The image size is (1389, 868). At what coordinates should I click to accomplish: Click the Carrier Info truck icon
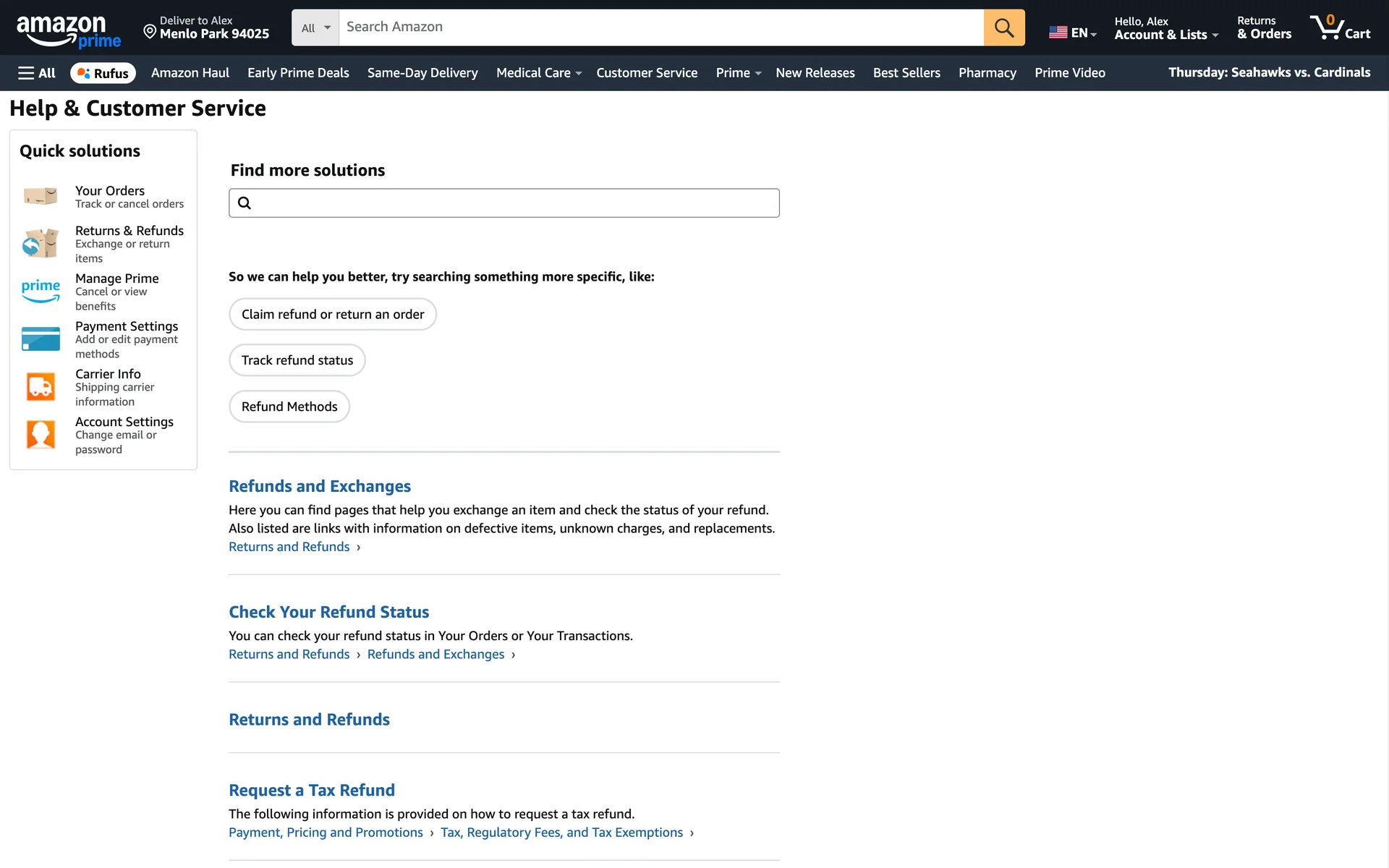(41, 386)
